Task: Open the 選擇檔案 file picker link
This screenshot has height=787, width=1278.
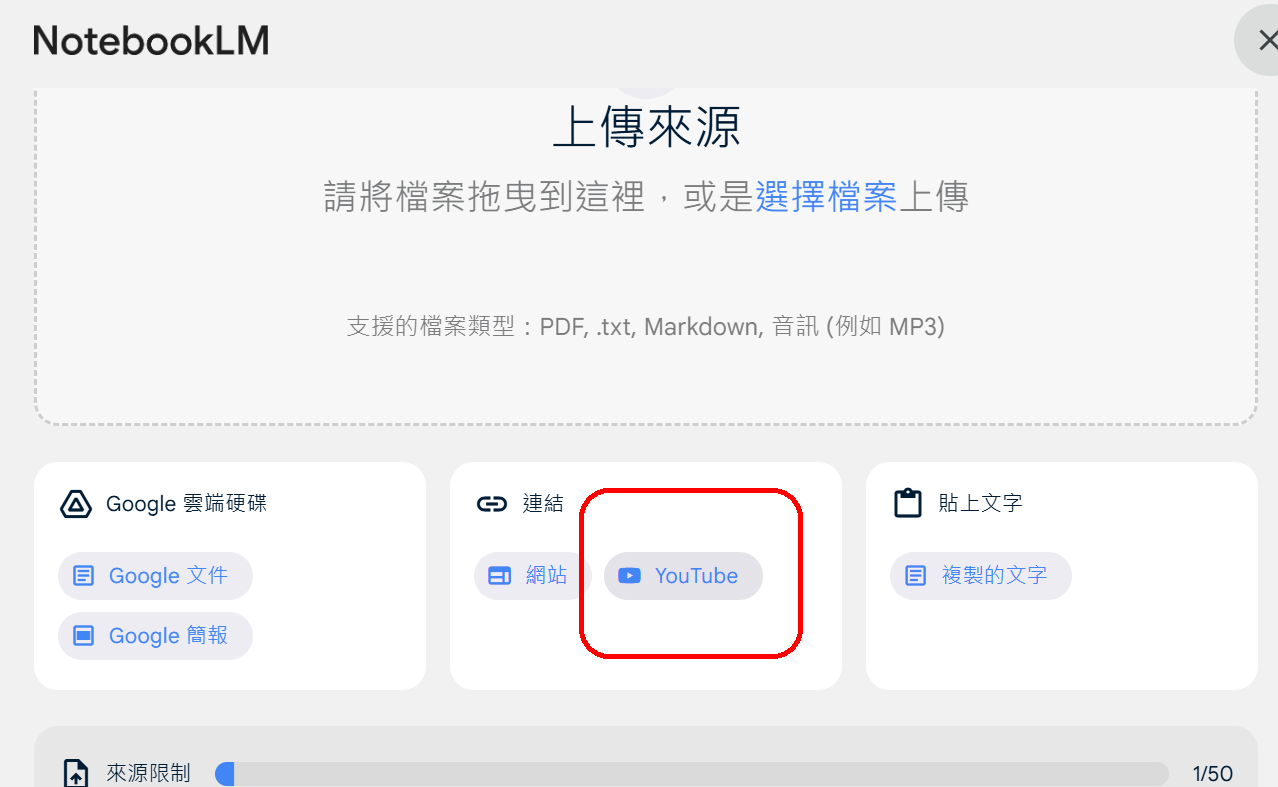Action: tap(826, 197)
